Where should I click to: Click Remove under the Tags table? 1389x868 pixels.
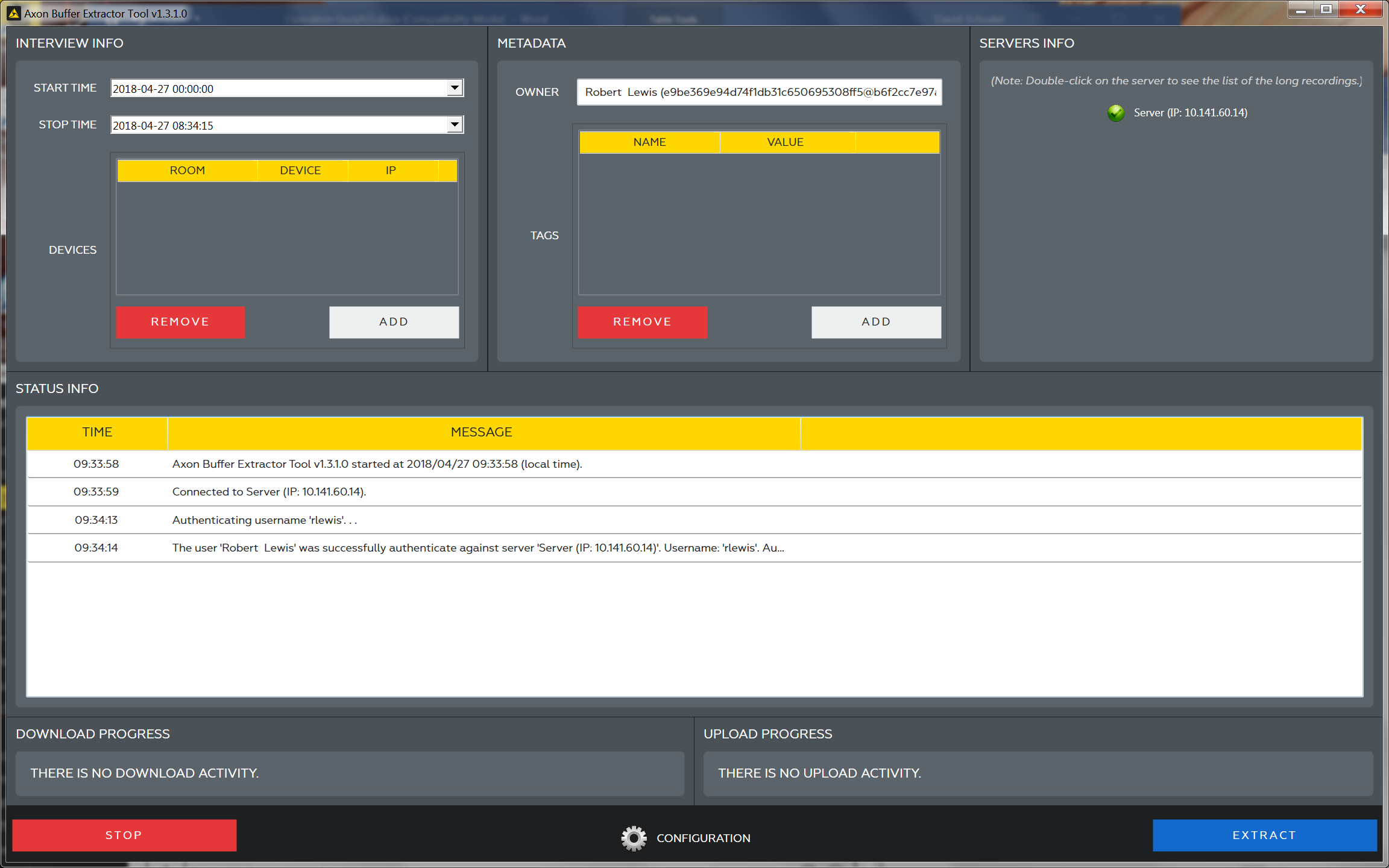pos(642,322)
